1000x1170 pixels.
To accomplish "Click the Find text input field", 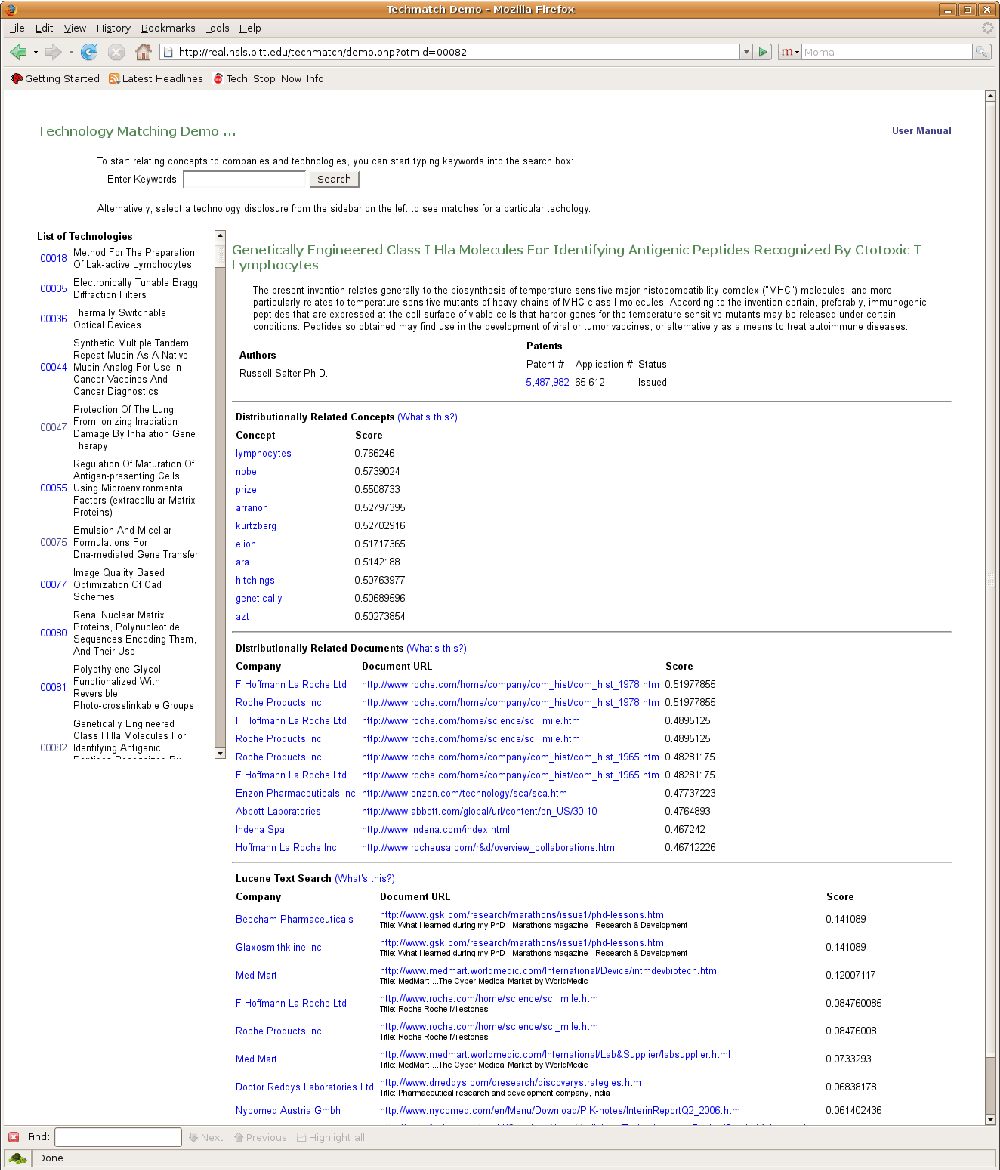I will pyautogui.click(x=118, y=1137).
